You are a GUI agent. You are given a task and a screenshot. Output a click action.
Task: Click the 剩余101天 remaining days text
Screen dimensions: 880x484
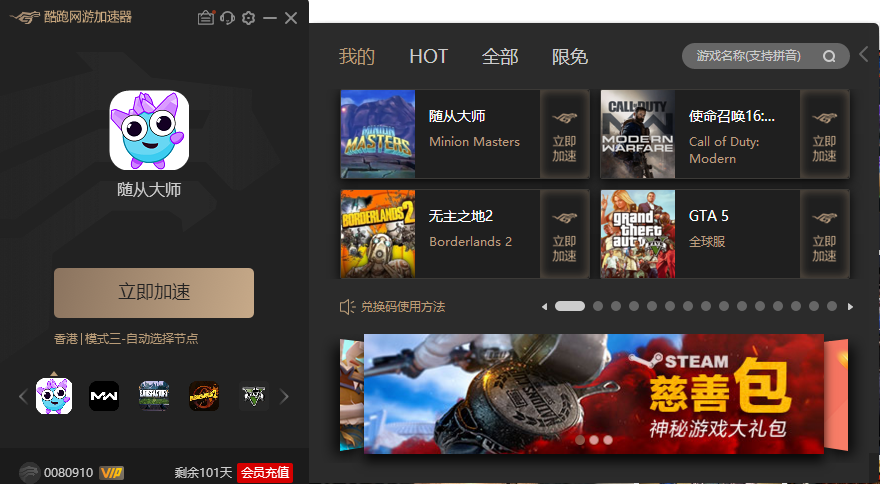click(203, 473)
